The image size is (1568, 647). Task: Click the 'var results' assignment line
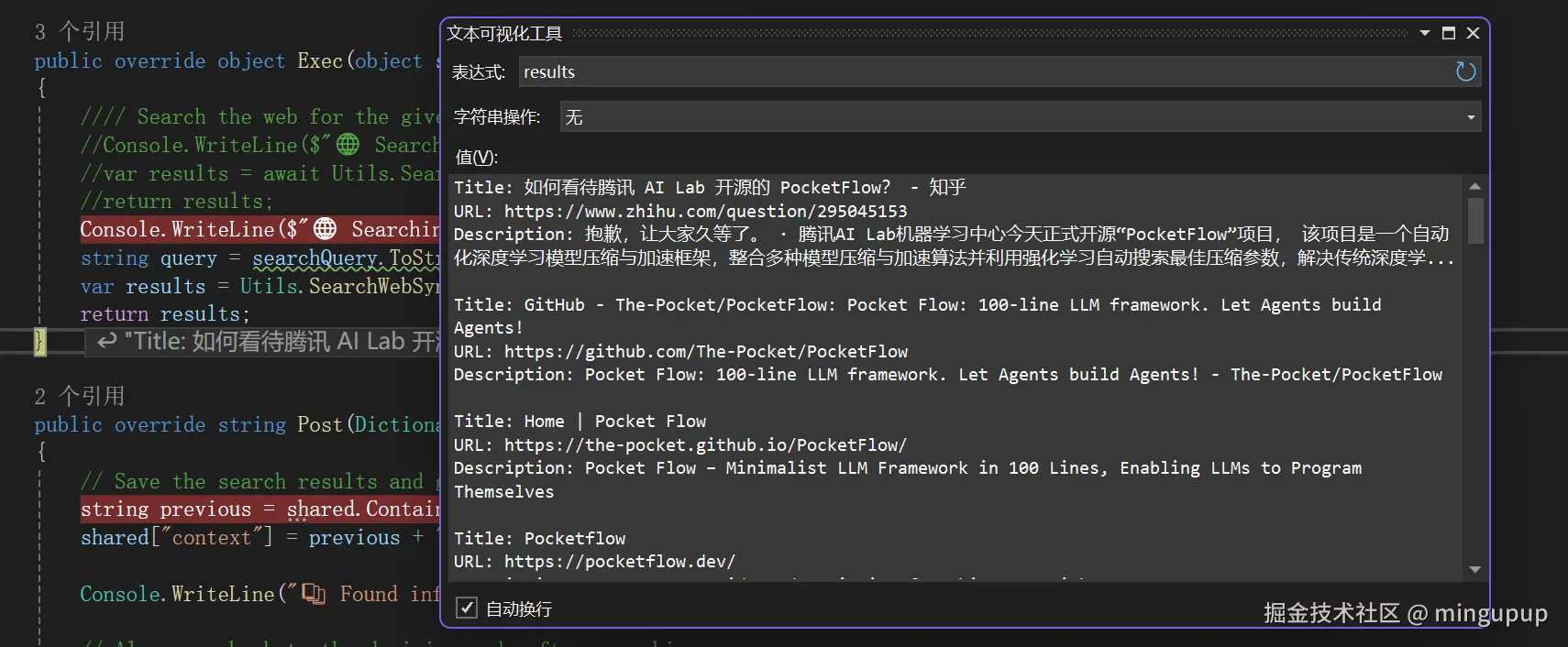[x=260, y=286]
